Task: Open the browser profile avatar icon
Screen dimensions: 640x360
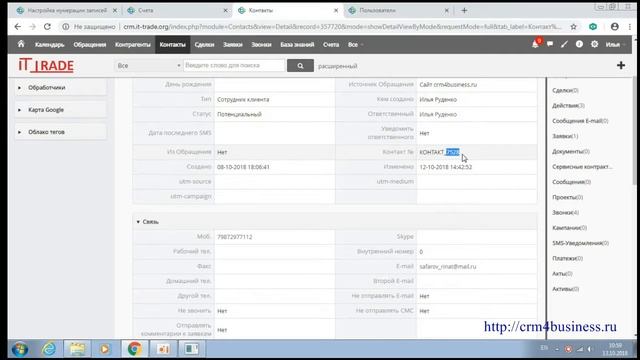Action: click(615, 27)
